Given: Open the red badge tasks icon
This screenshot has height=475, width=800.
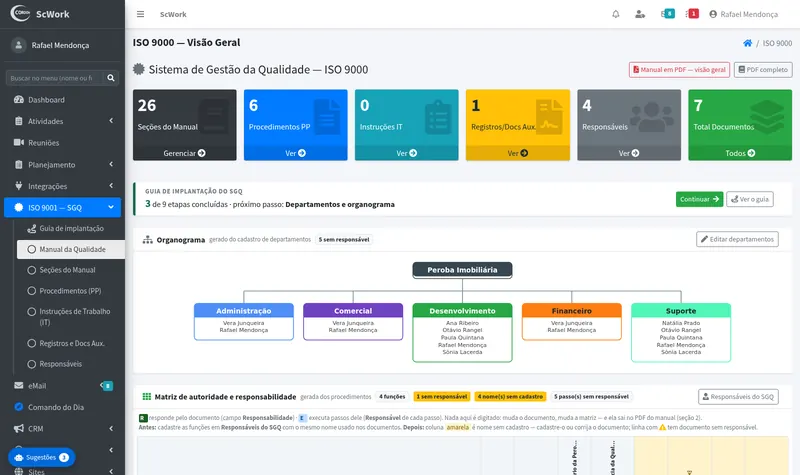Looking at the screenshot, I should coord(692,14).
